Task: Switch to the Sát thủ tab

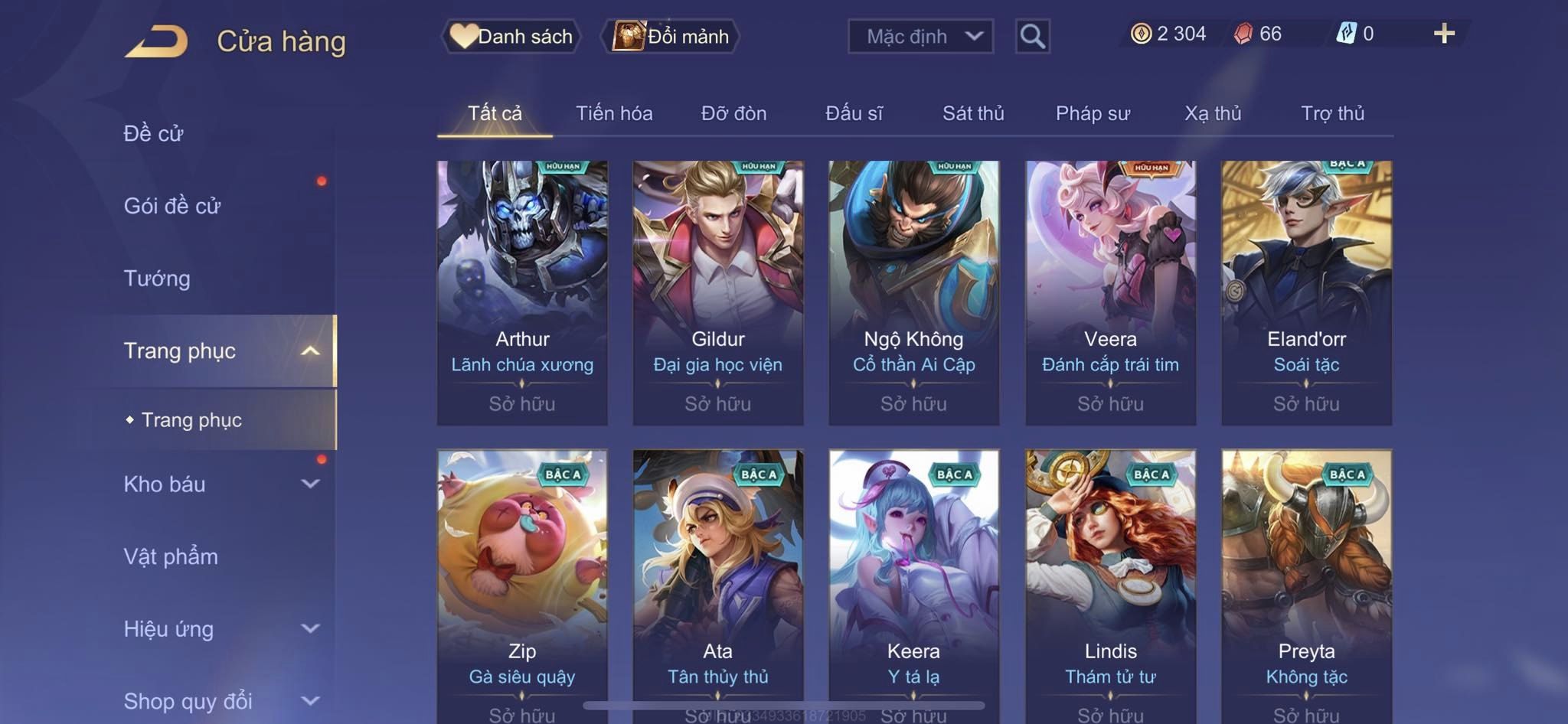Action: click(x=973, y=113)
